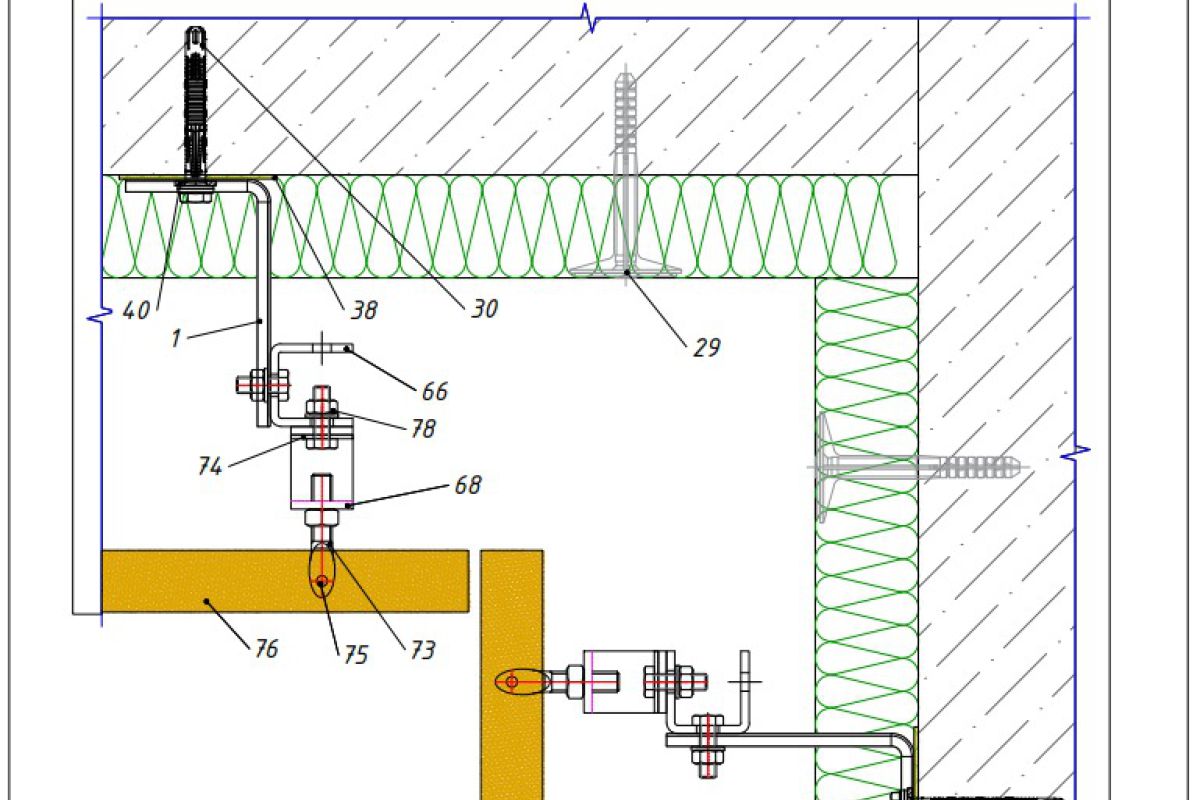The height and width of the screenshot is (800, 1200).
Task: Select callout label 73
Action: [x=422, y=650]
